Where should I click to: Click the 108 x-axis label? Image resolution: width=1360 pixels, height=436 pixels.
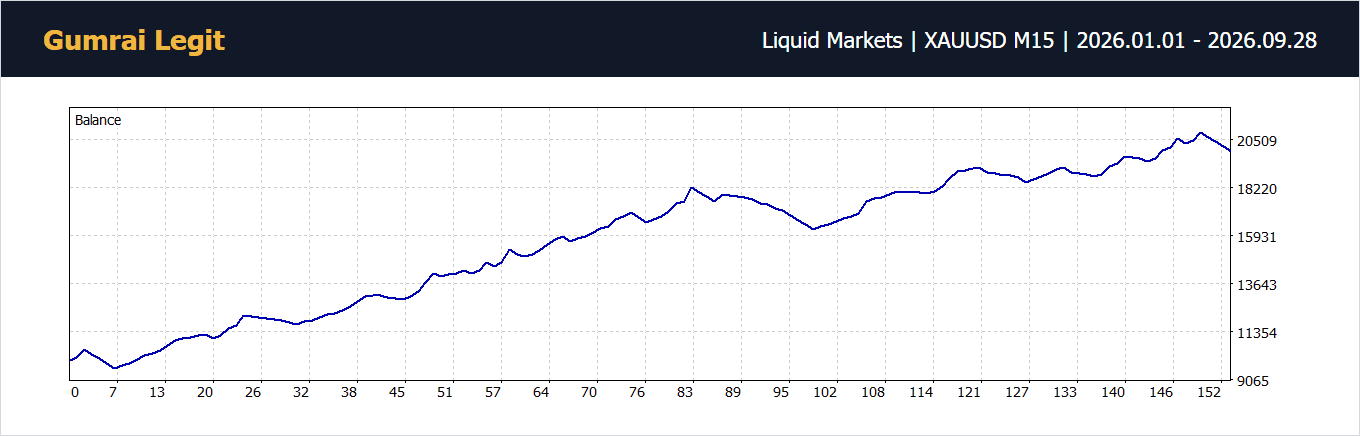coord(873,393)
